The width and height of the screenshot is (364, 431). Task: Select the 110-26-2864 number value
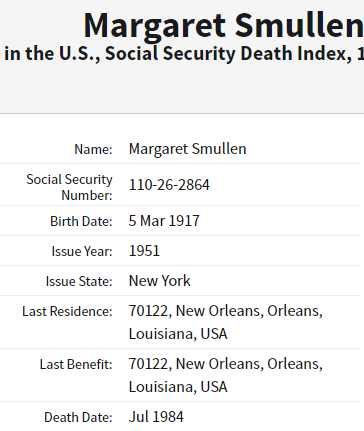[169, 185]
